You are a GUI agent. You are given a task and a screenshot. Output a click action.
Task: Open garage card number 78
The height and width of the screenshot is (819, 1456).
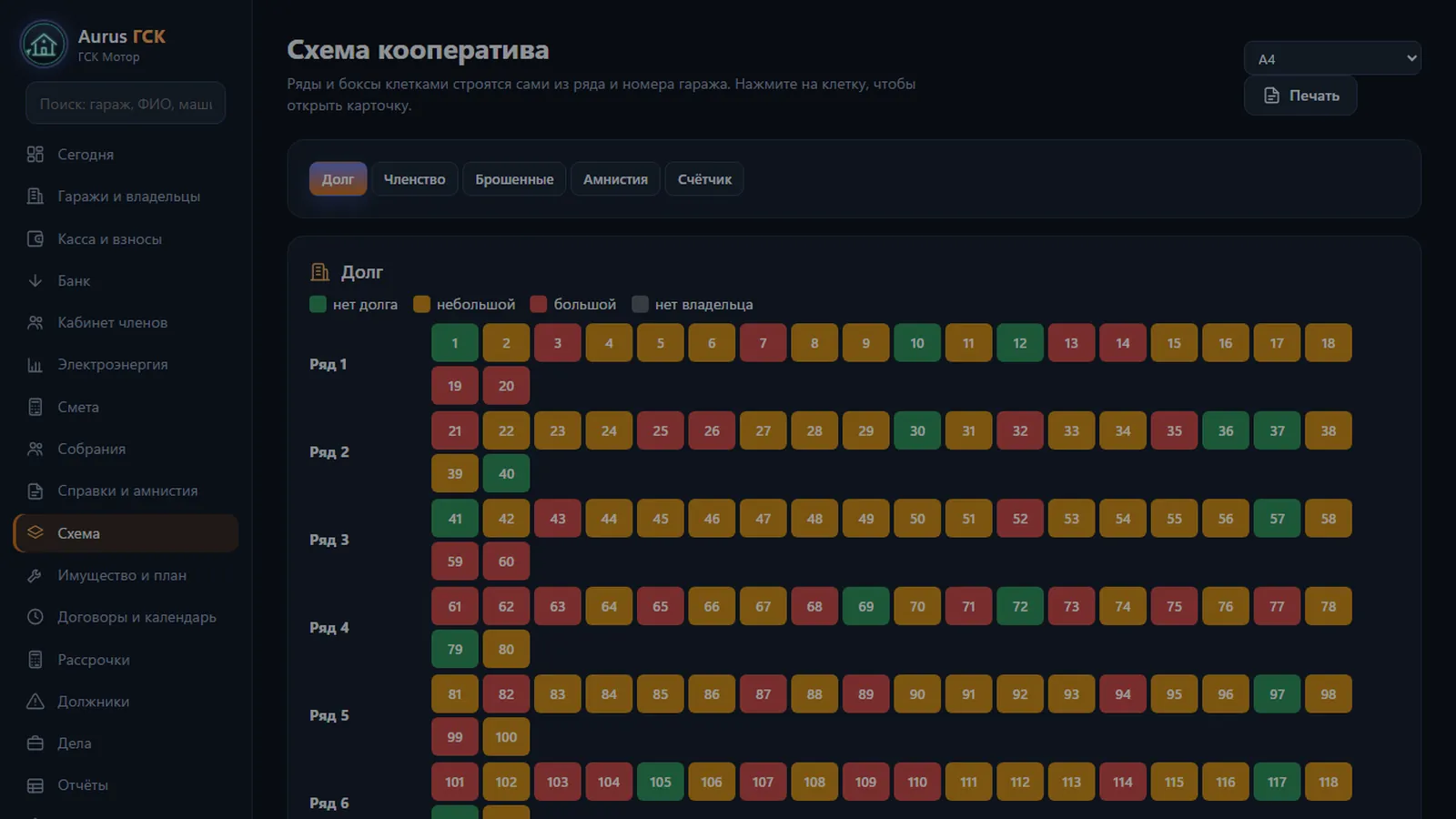pyautogui.click(x=1329, y=606)
